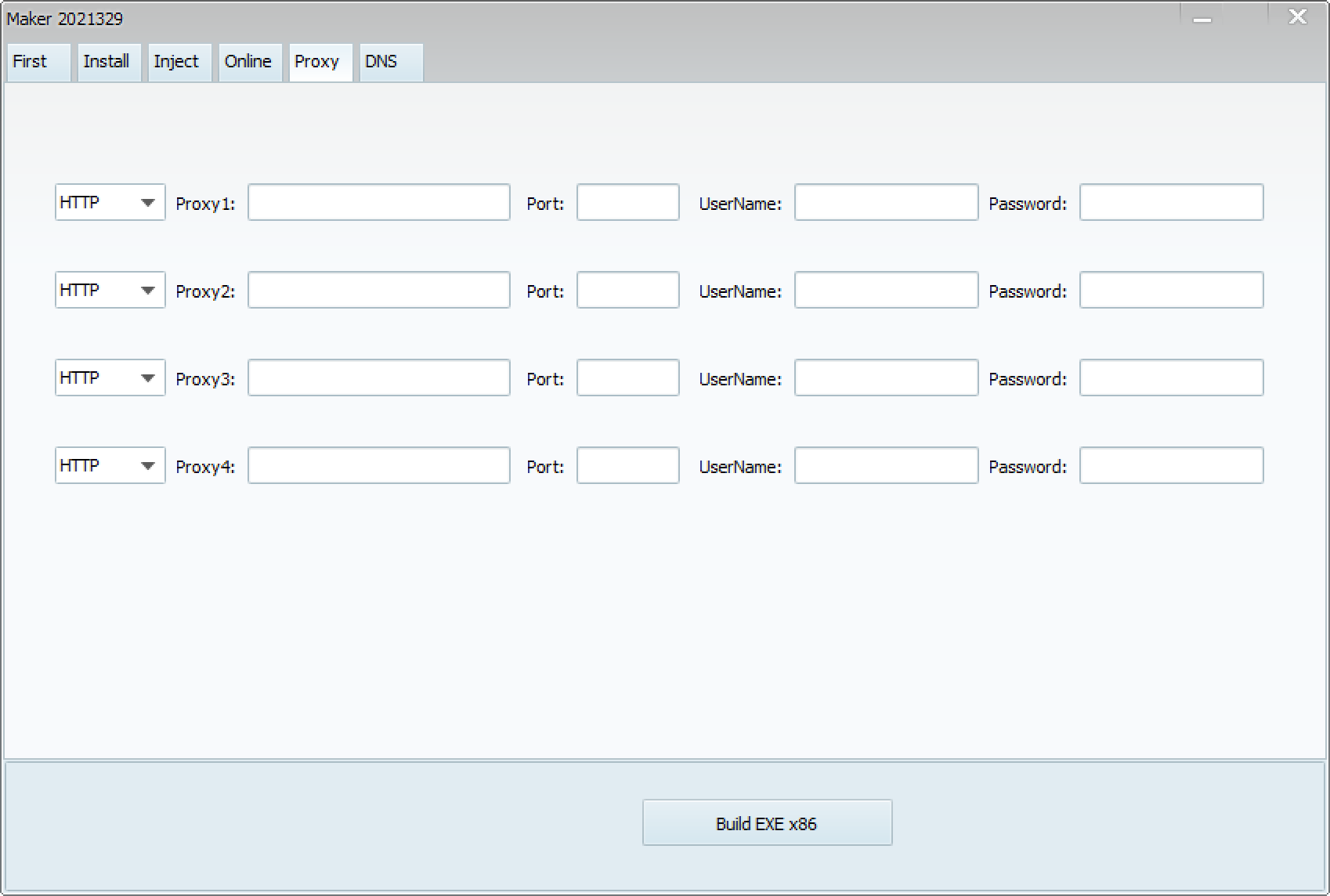Click the Port field for Proxy1
The height and width of the screenshot is (896, 1330).
(x=627, y=203)
